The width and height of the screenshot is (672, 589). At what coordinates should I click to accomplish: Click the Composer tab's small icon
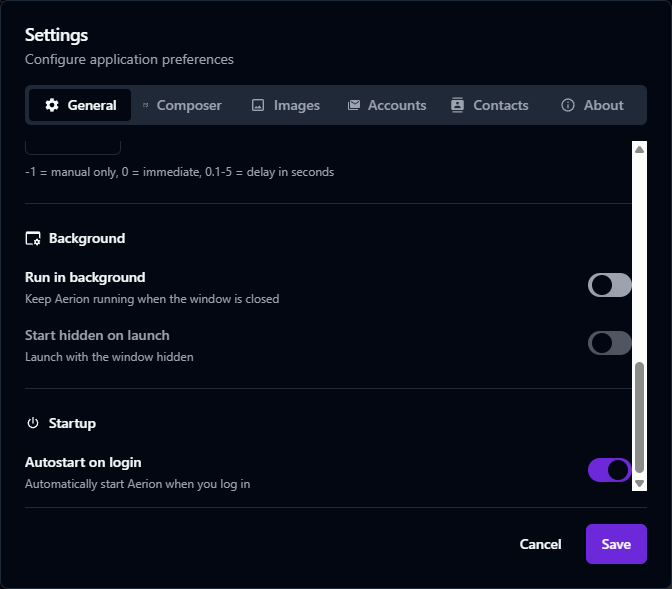pyautogui.click(x=145, y=105)
